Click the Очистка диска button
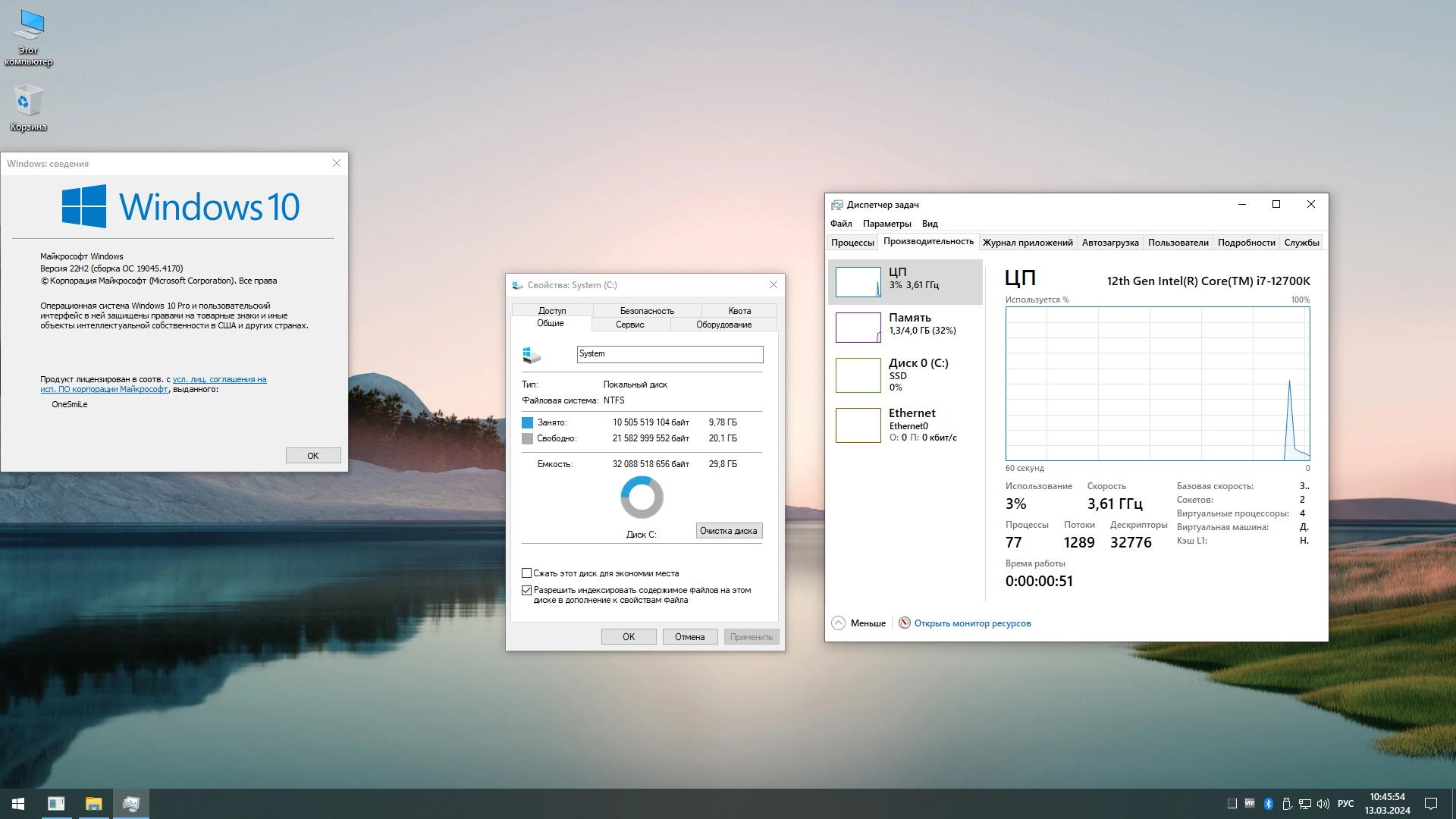1456x819 pixels. pos(728,531)
